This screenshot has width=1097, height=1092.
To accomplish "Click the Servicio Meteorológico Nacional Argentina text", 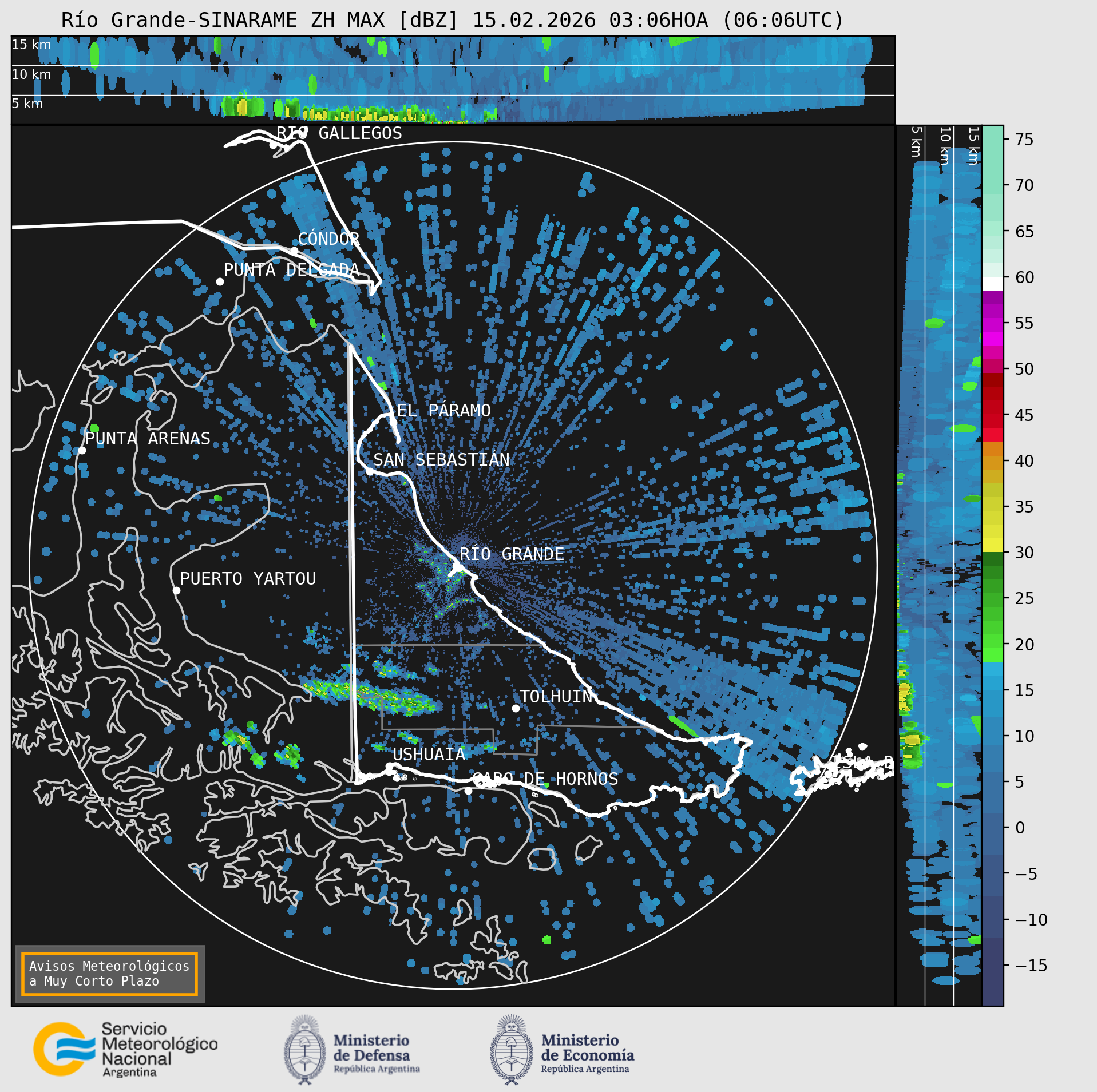I will [x=160, y=1050].
